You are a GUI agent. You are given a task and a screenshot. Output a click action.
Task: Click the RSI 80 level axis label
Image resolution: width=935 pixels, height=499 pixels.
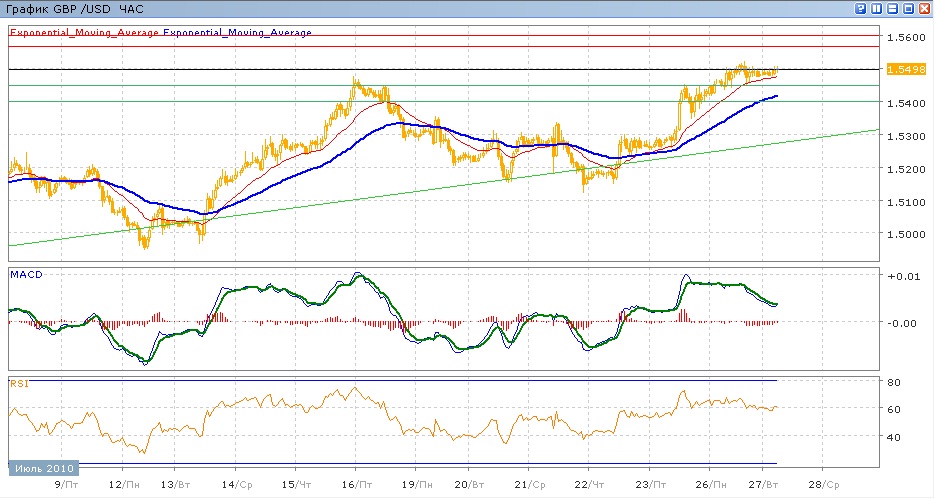[x=893, y=382]
